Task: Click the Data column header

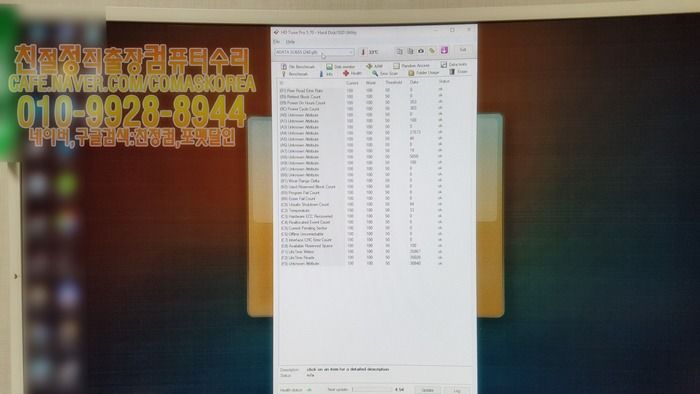Action: 414,82
